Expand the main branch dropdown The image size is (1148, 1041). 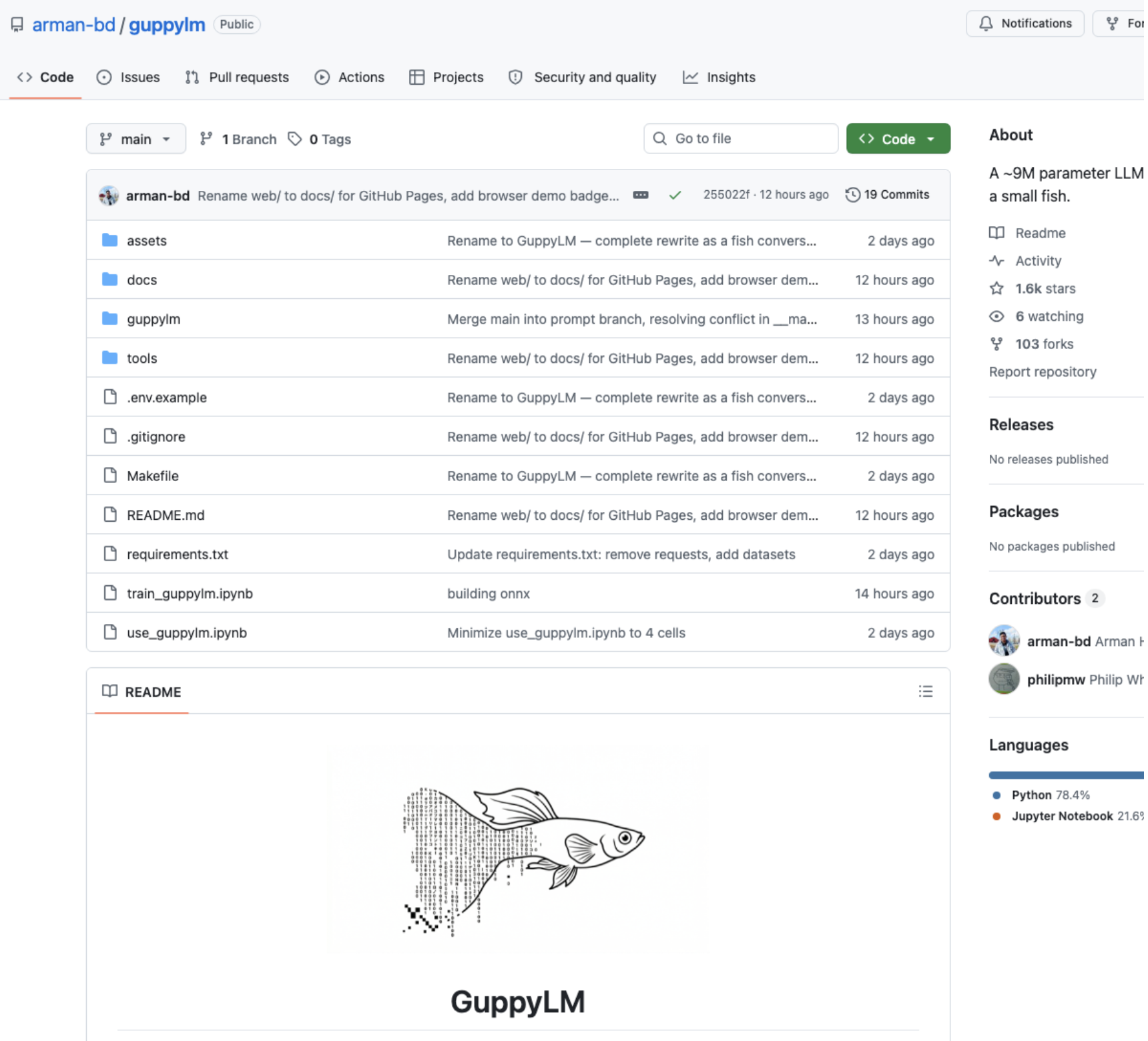point(136,139)
